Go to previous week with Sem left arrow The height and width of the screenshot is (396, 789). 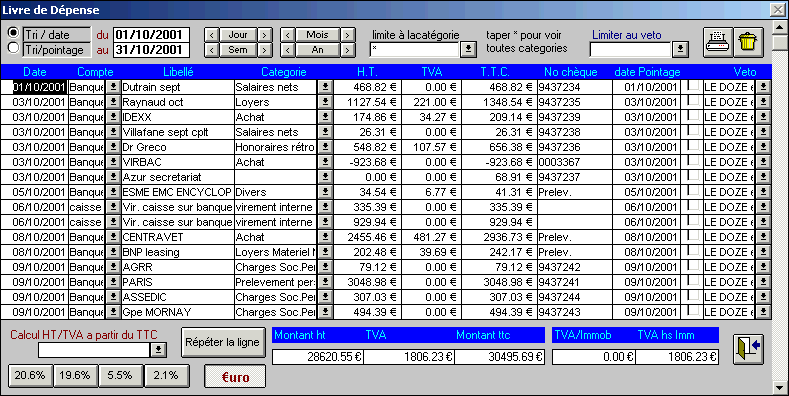pos(211,50)
